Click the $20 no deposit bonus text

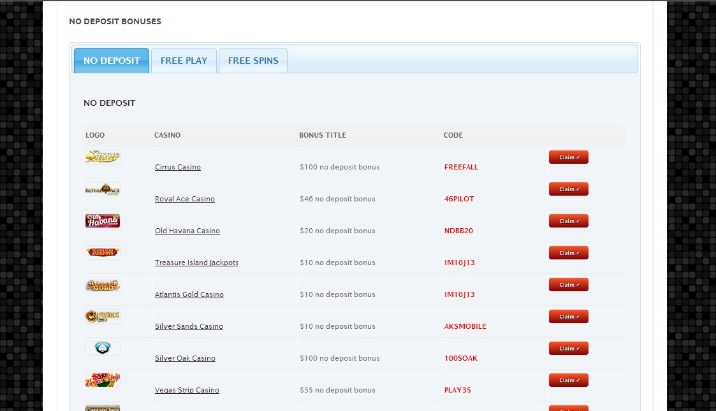click(337, 231)
